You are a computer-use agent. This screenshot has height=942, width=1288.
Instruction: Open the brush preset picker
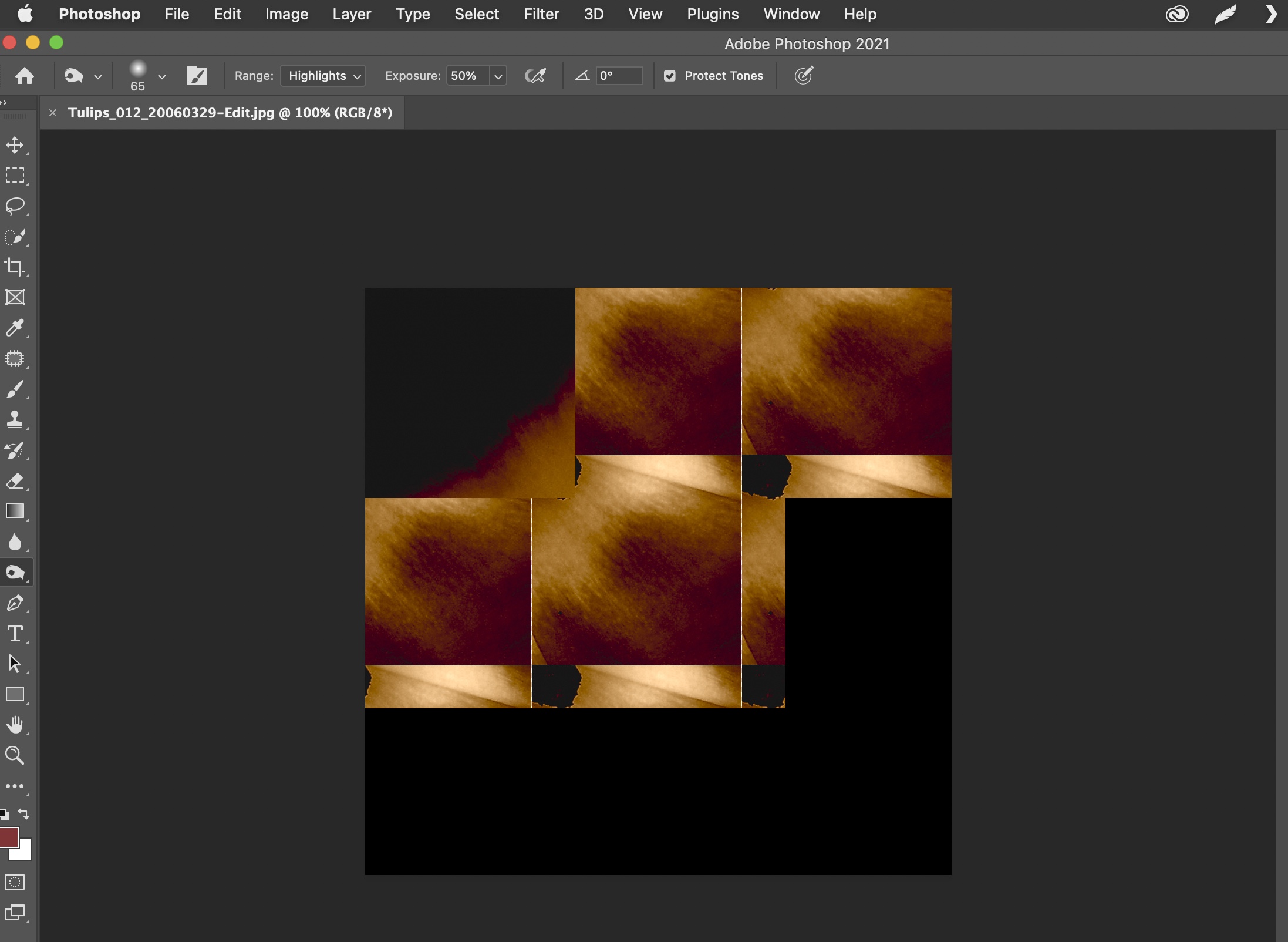coord(146,76)
